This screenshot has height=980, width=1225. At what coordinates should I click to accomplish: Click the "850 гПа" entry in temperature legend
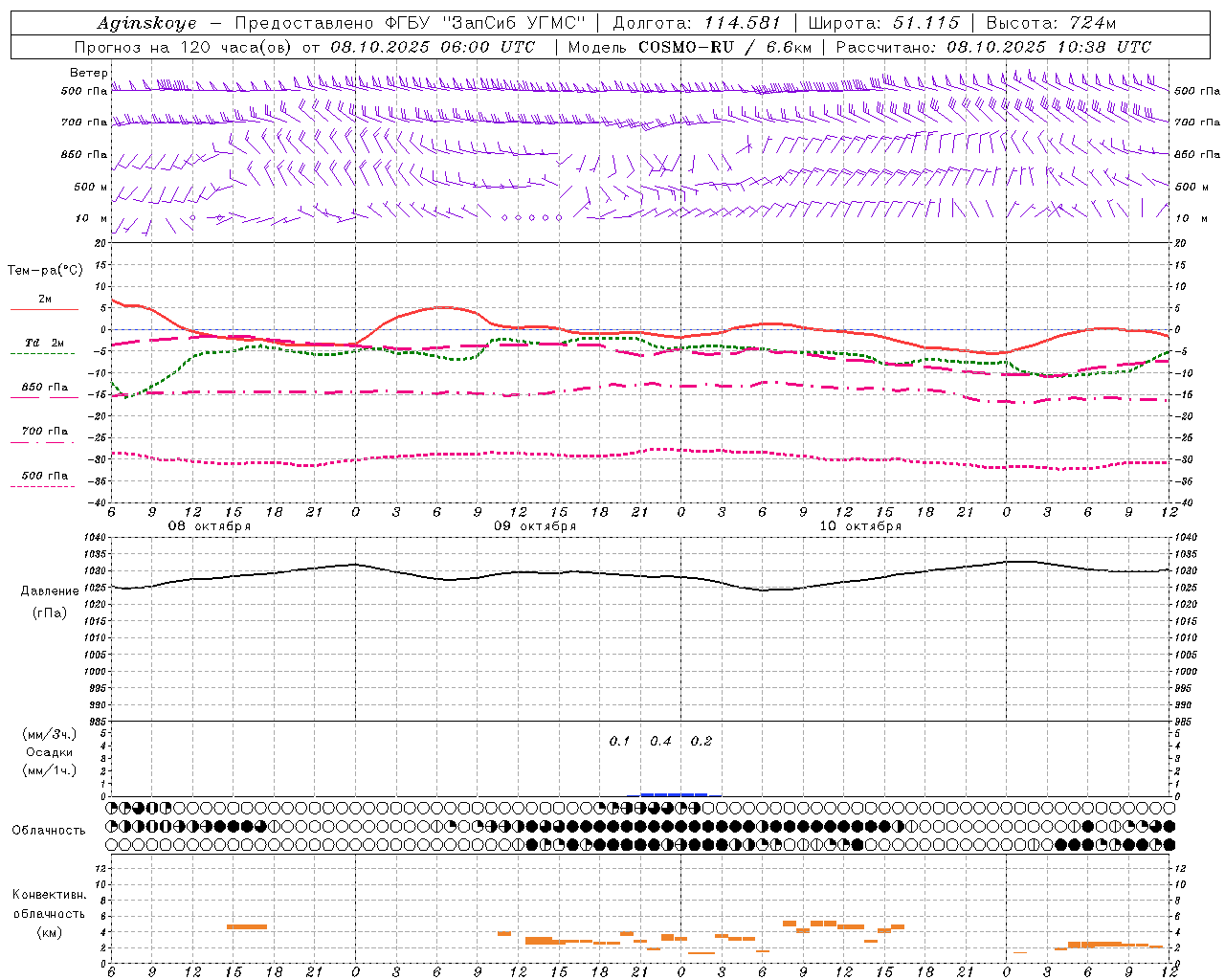[x=44, y=388]
